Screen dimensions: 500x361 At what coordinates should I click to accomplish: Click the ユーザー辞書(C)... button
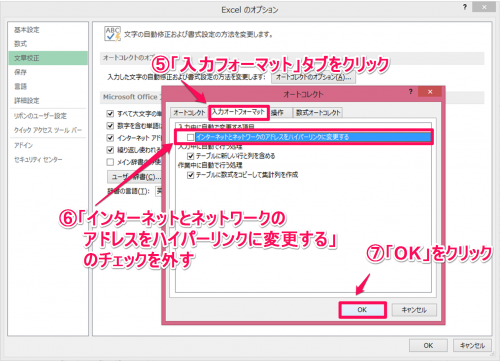pos(135,177)
